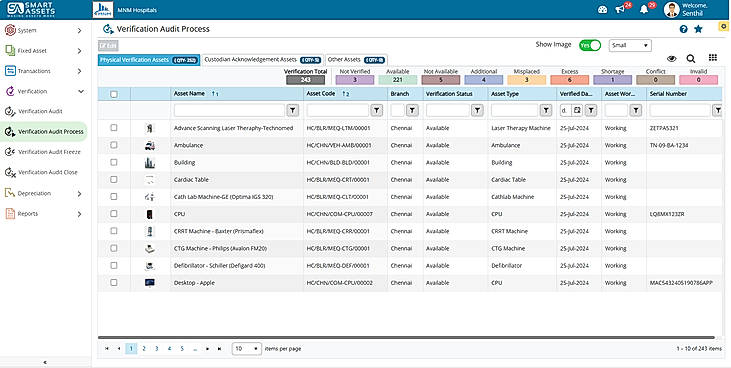Viewport: 731px width, 368px height.
Task: Open the dashboard gauge icon in header
Action: (602, 9)
